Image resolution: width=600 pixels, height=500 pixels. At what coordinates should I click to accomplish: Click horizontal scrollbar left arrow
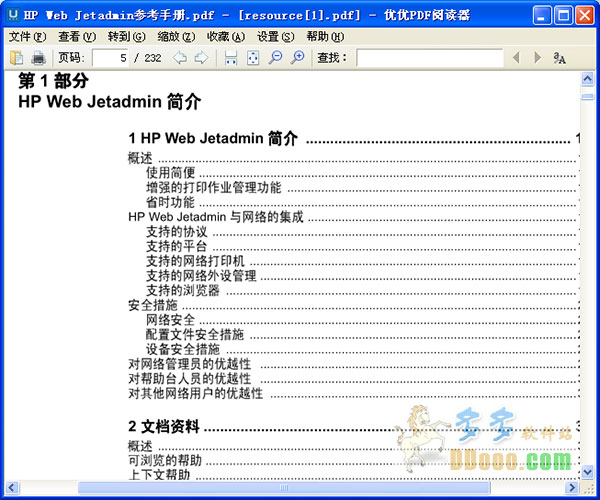point(11,487)
